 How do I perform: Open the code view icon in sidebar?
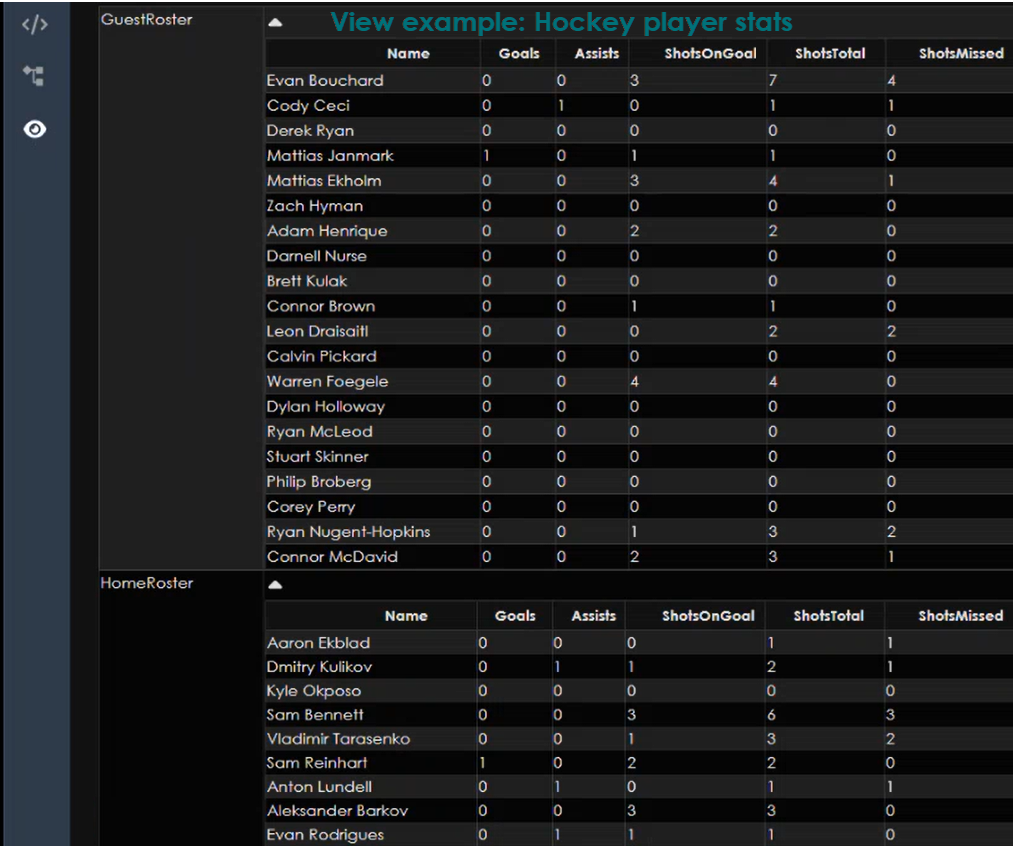point(35,25)
